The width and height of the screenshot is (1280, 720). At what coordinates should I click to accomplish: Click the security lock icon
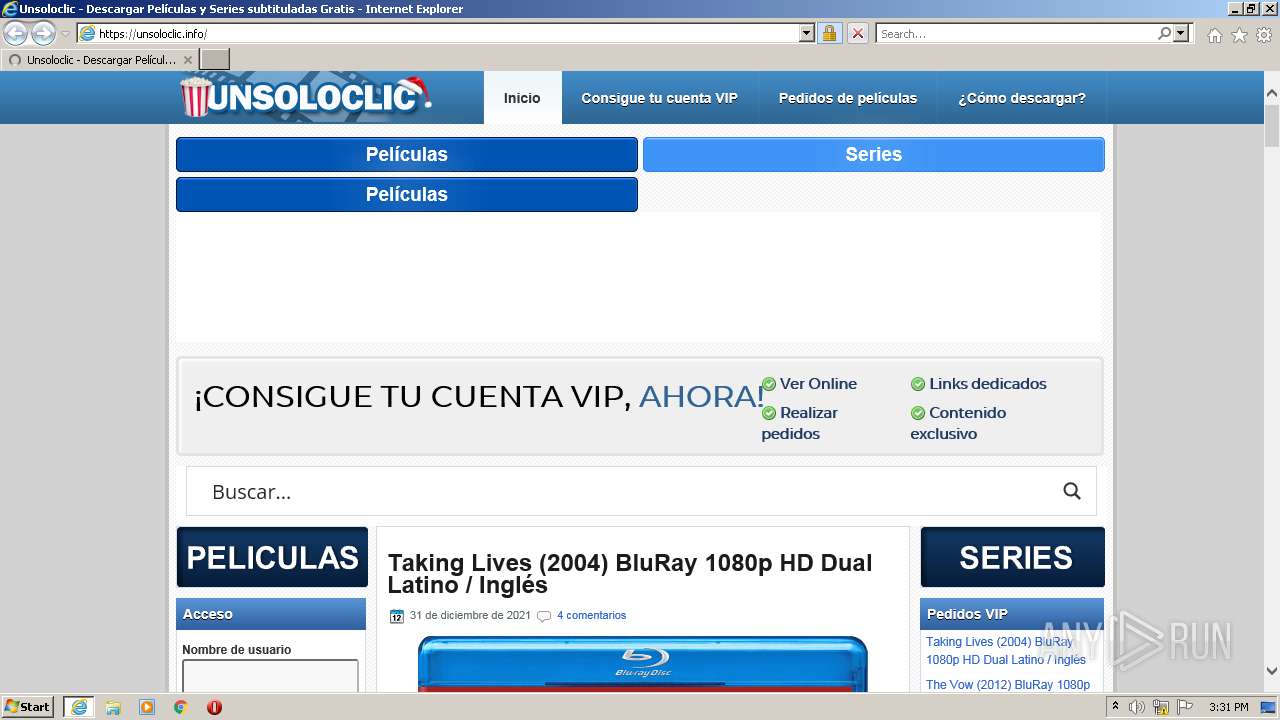click(x=829, y=33)
